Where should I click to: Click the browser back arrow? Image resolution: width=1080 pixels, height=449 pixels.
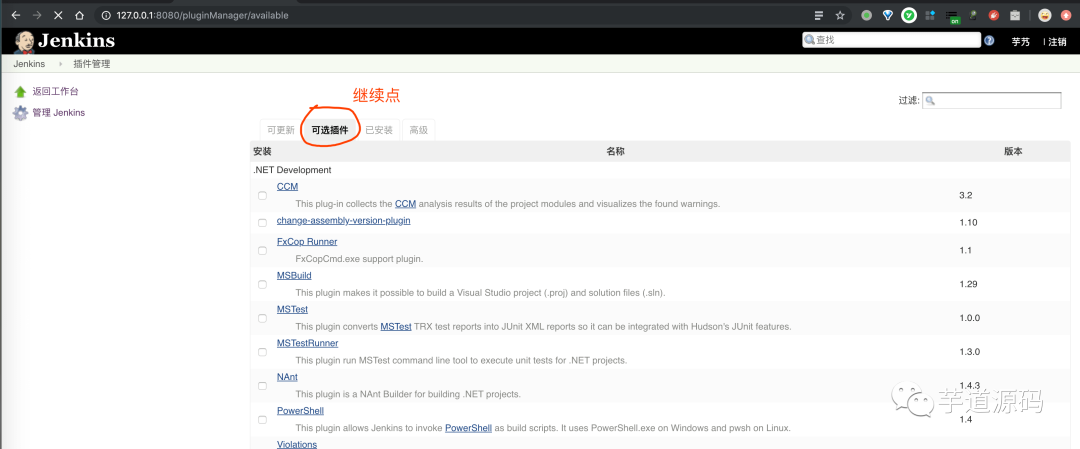[16, 15]
